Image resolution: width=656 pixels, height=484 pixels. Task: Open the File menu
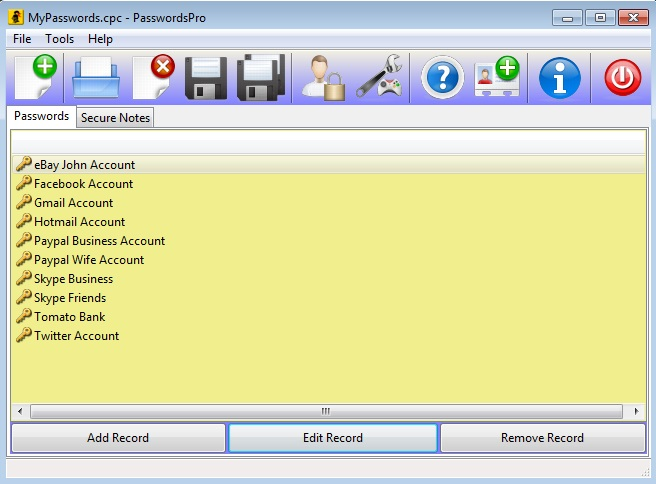point(22,39)
